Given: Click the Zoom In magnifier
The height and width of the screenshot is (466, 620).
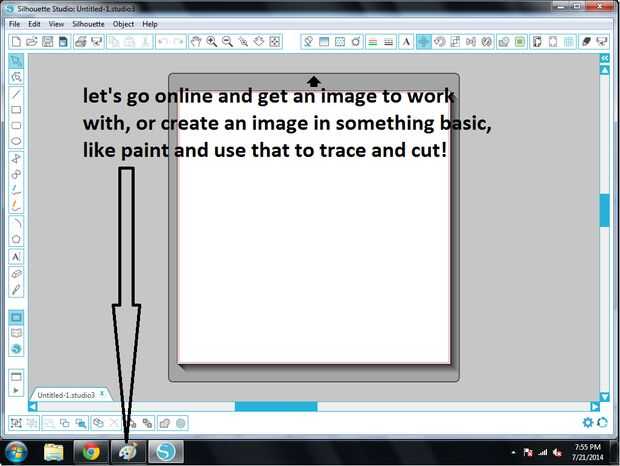Looking at the screenshot, I should [212, 42].
